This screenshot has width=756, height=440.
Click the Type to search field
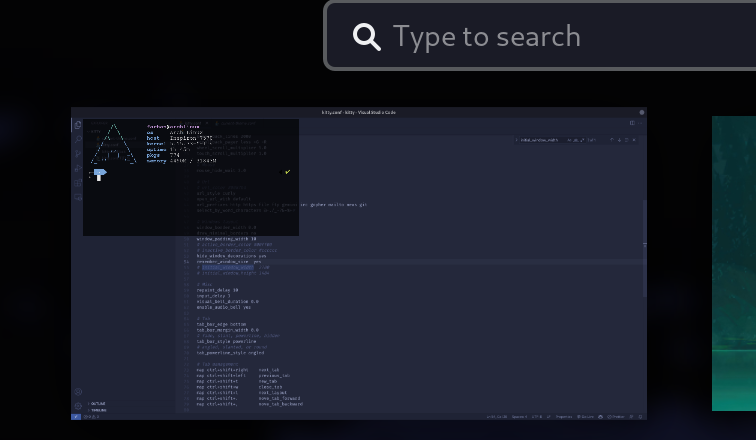tap(541, 36)
